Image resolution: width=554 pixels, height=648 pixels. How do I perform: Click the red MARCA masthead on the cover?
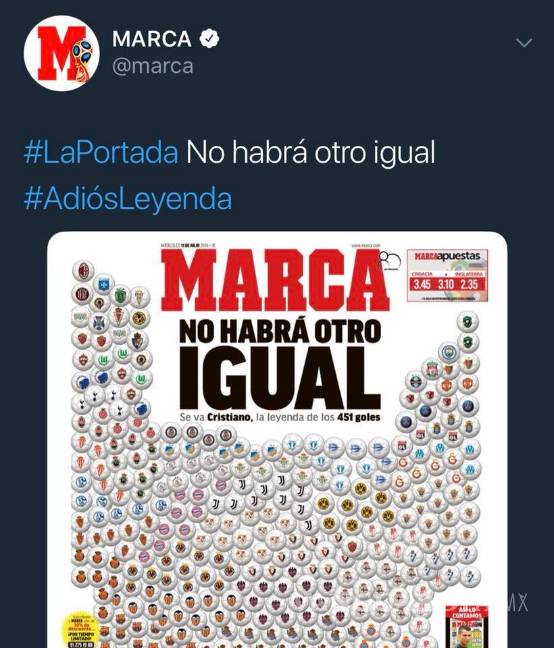[273, 281]
